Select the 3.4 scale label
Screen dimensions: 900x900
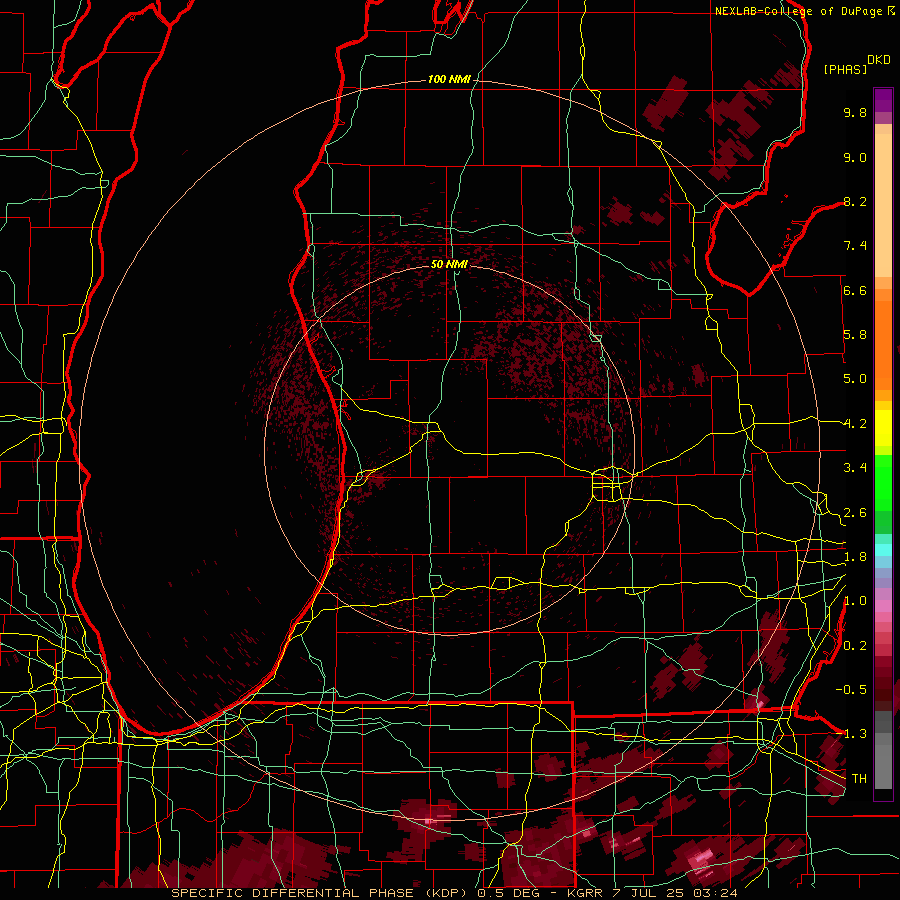pos(855,468)
